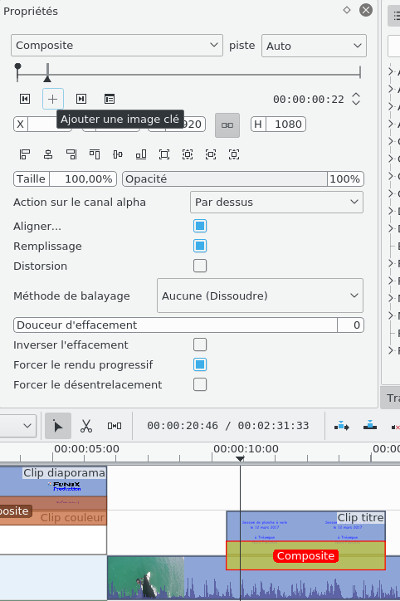Open the Composite transition type dropdown
400x601 pixels.
point(117,45)
